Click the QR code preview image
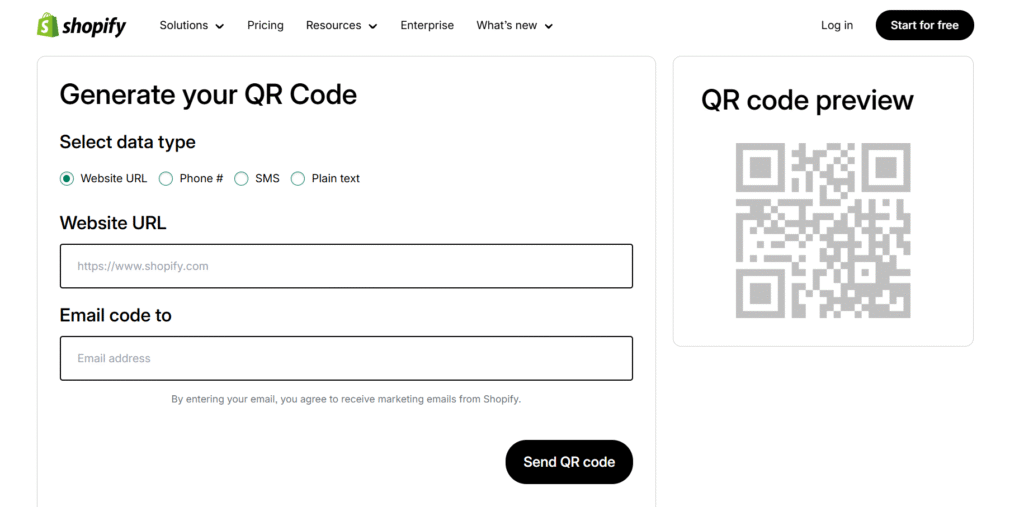 823,230
